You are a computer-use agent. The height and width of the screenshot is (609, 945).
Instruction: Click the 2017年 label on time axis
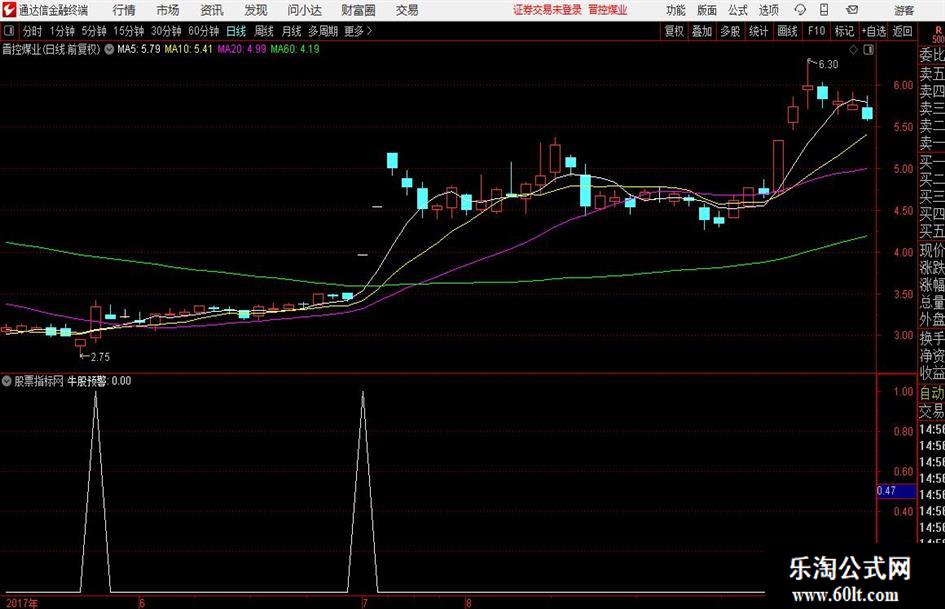pos(22,603)
